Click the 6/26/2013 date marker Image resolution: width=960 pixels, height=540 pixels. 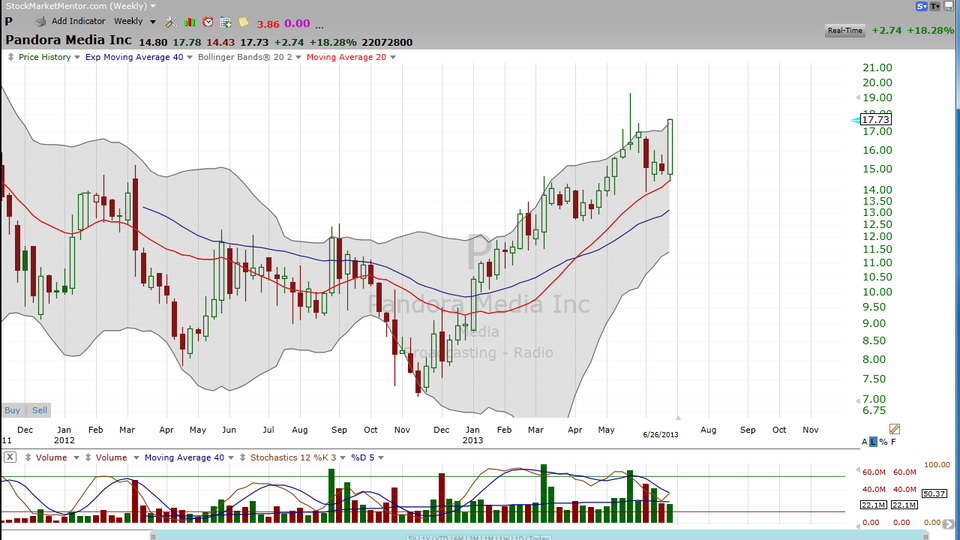point(661,435)
